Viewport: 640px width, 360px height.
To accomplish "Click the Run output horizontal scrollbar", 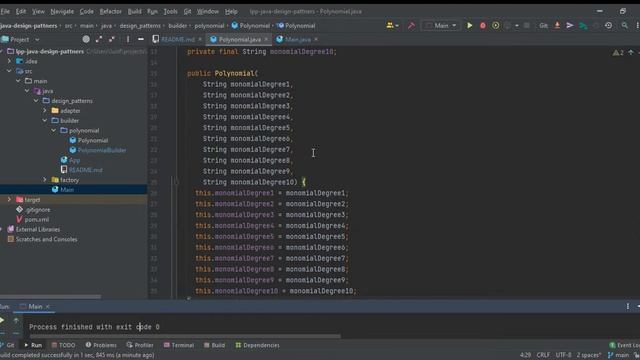I will point(184,336).
